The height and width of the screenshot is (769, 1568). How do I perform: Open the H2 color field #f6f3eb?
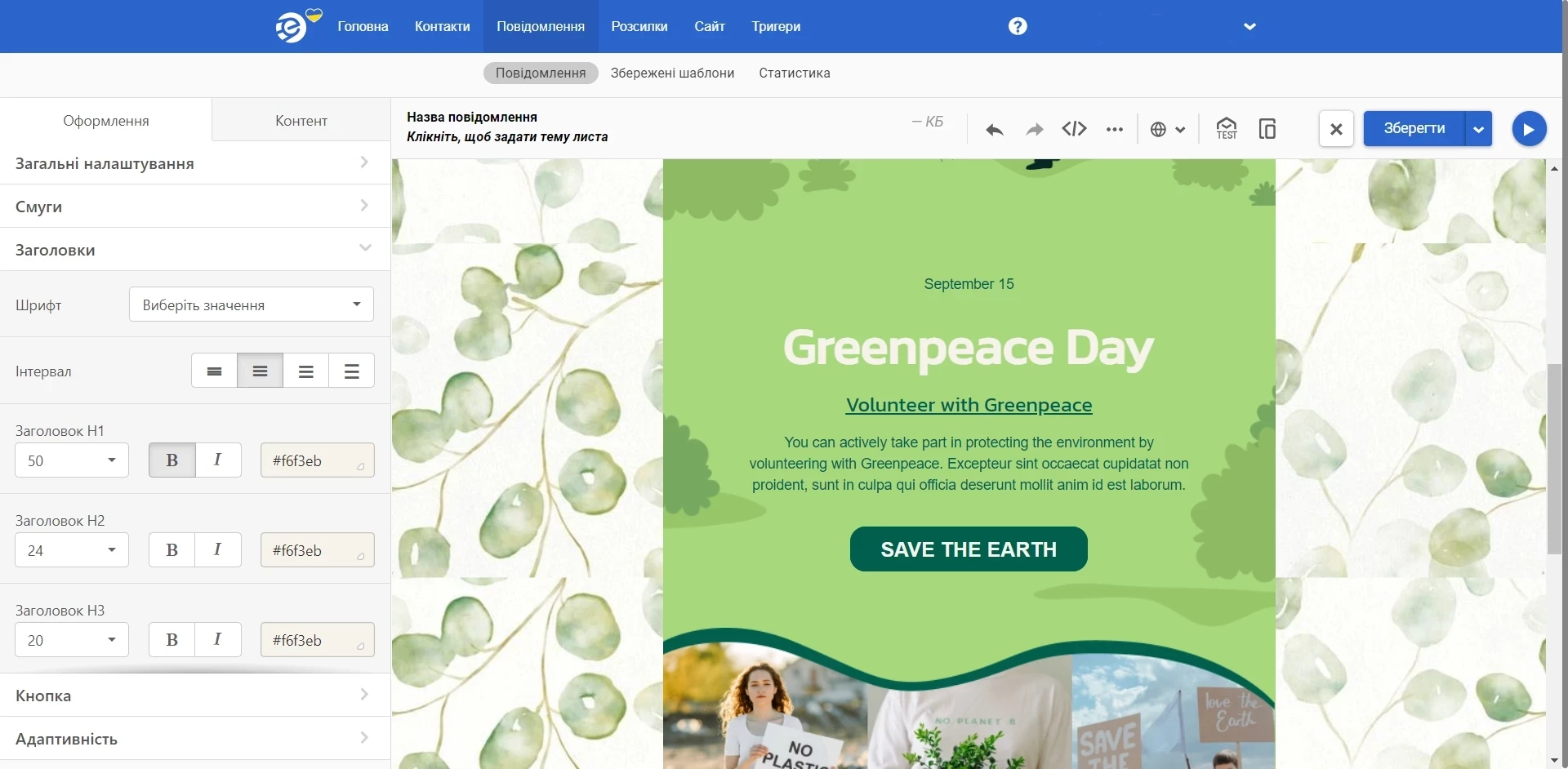pyautogui.click(x=318, y=550)
